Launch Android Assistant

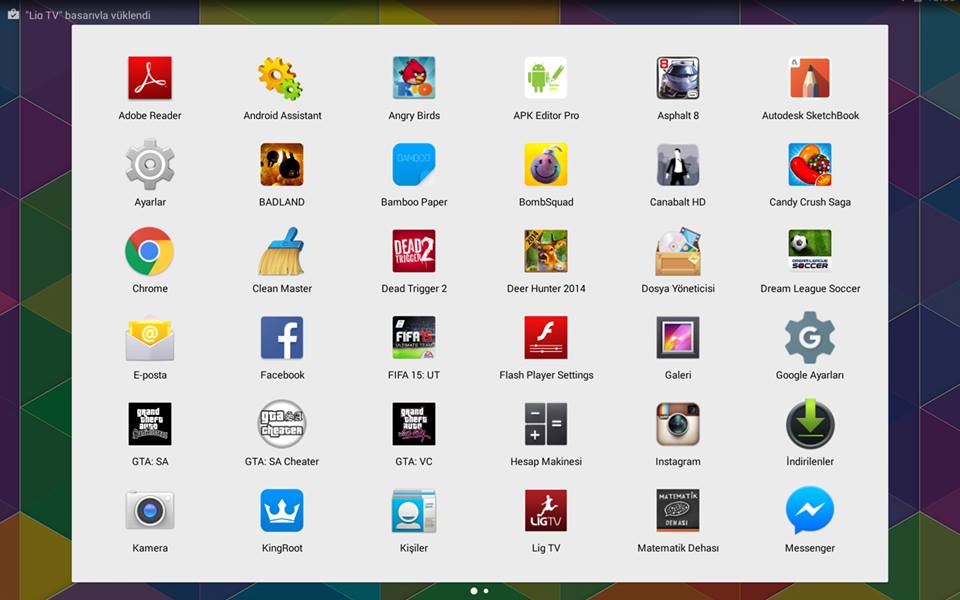(x=282, y=78)
